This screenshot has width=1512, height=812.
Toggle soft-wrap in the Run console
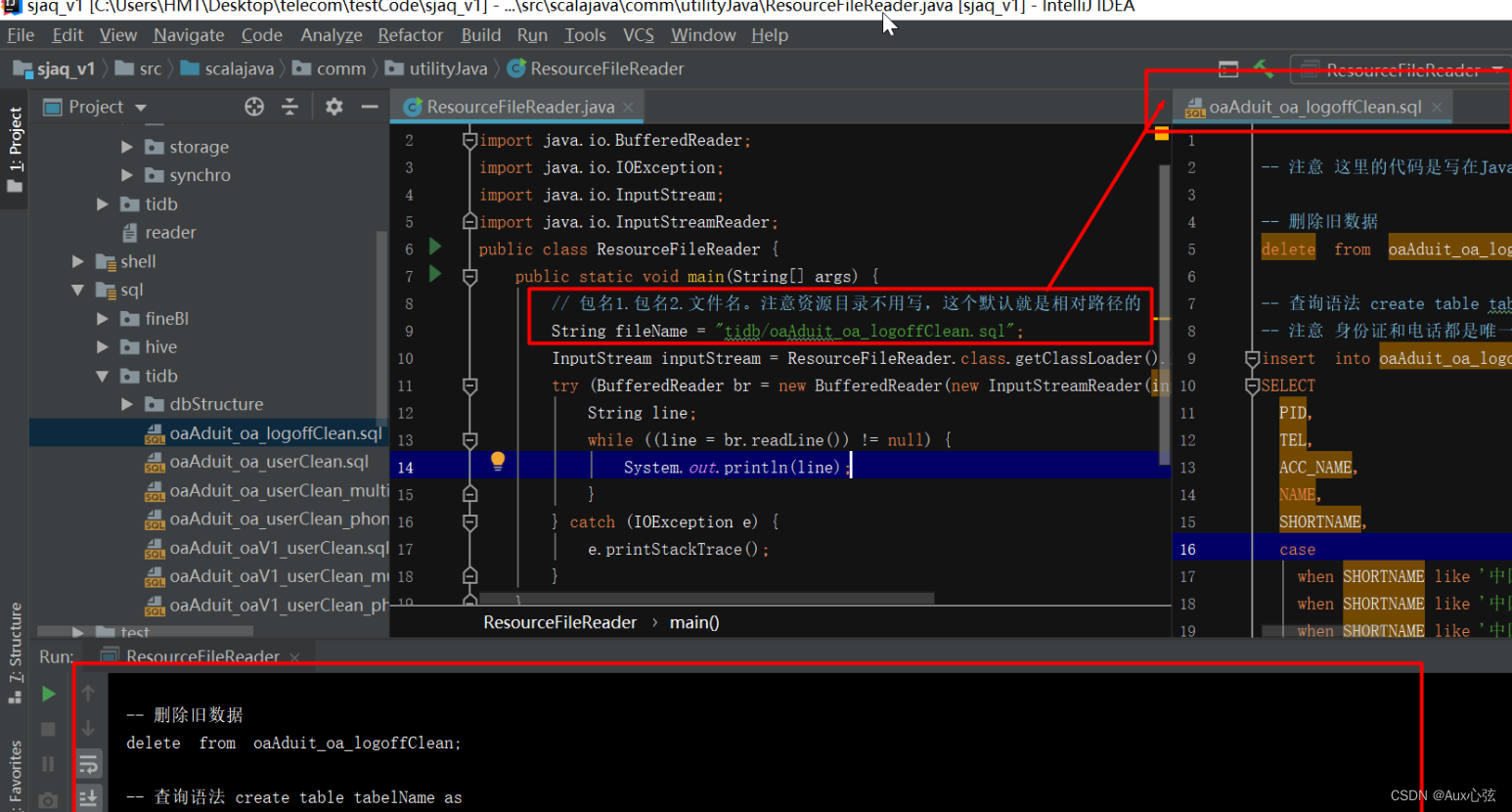(x=88, y=764)
